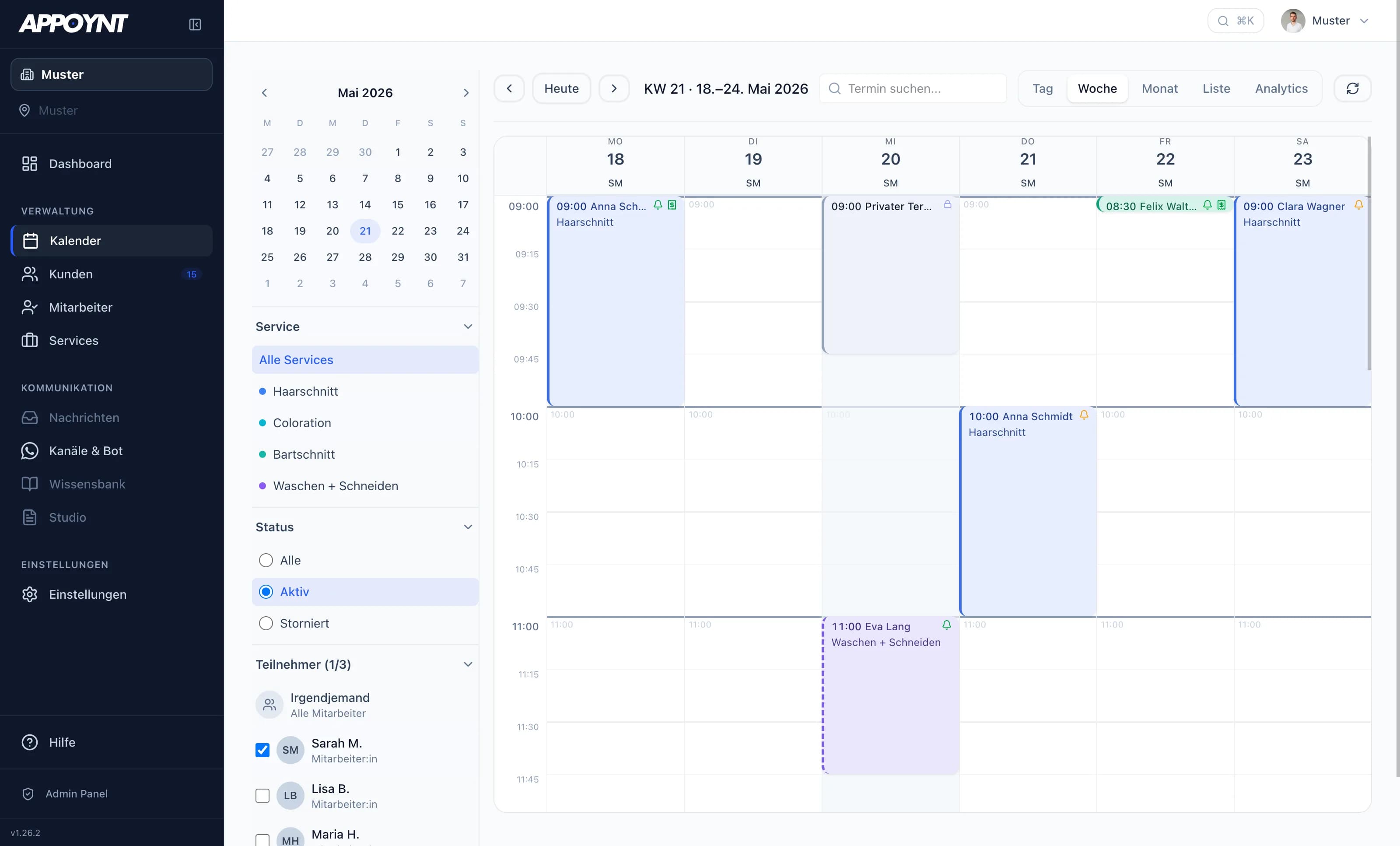1400x846 pixels.
Task: Uncheck the Sarah M. participant checkbox
Action: [262, 750]
